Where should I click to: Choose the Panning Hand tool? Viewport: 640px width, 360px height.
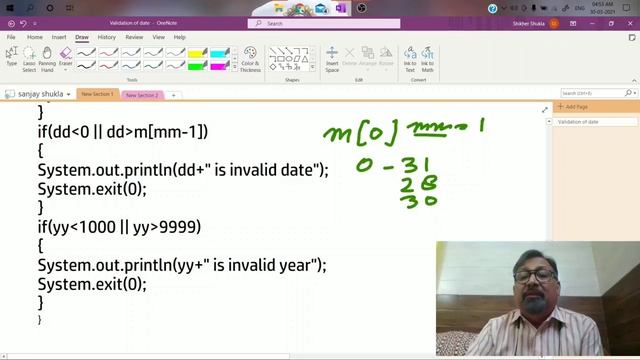coord(47,59)
